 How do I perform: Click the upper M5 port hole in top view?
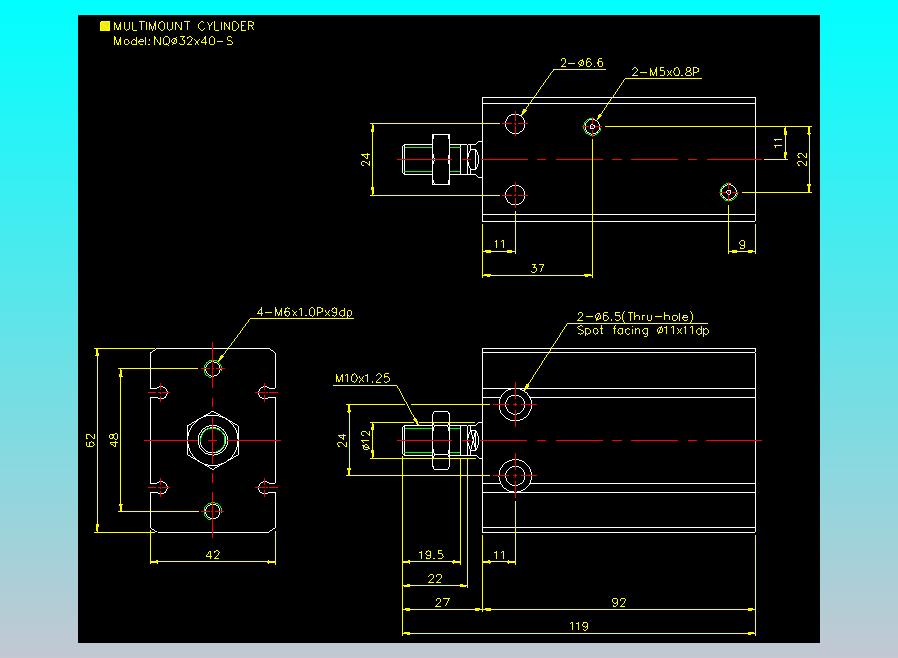pos(592,126)
